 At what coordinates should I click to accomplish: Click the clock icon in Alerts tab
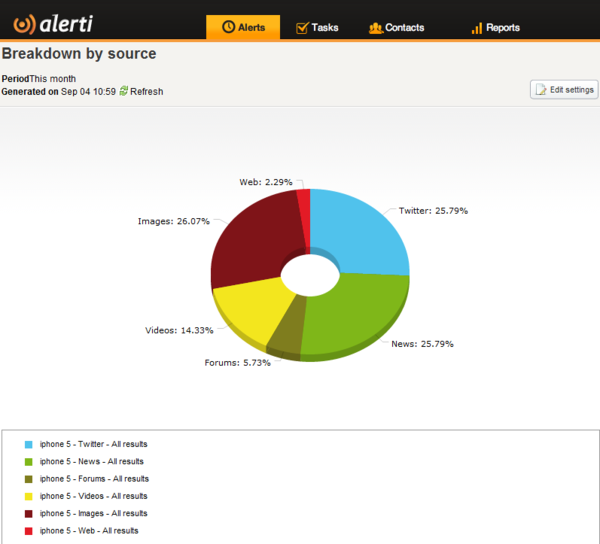pyautogui.click(x=228, y=27)
